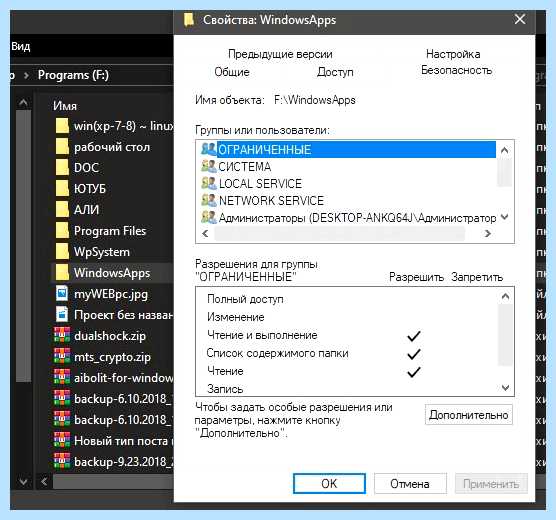Select the myWEBpc.jpg file name
Viewport: 556px width, 520px height.
pyautogui.click(x=111, y=294)
